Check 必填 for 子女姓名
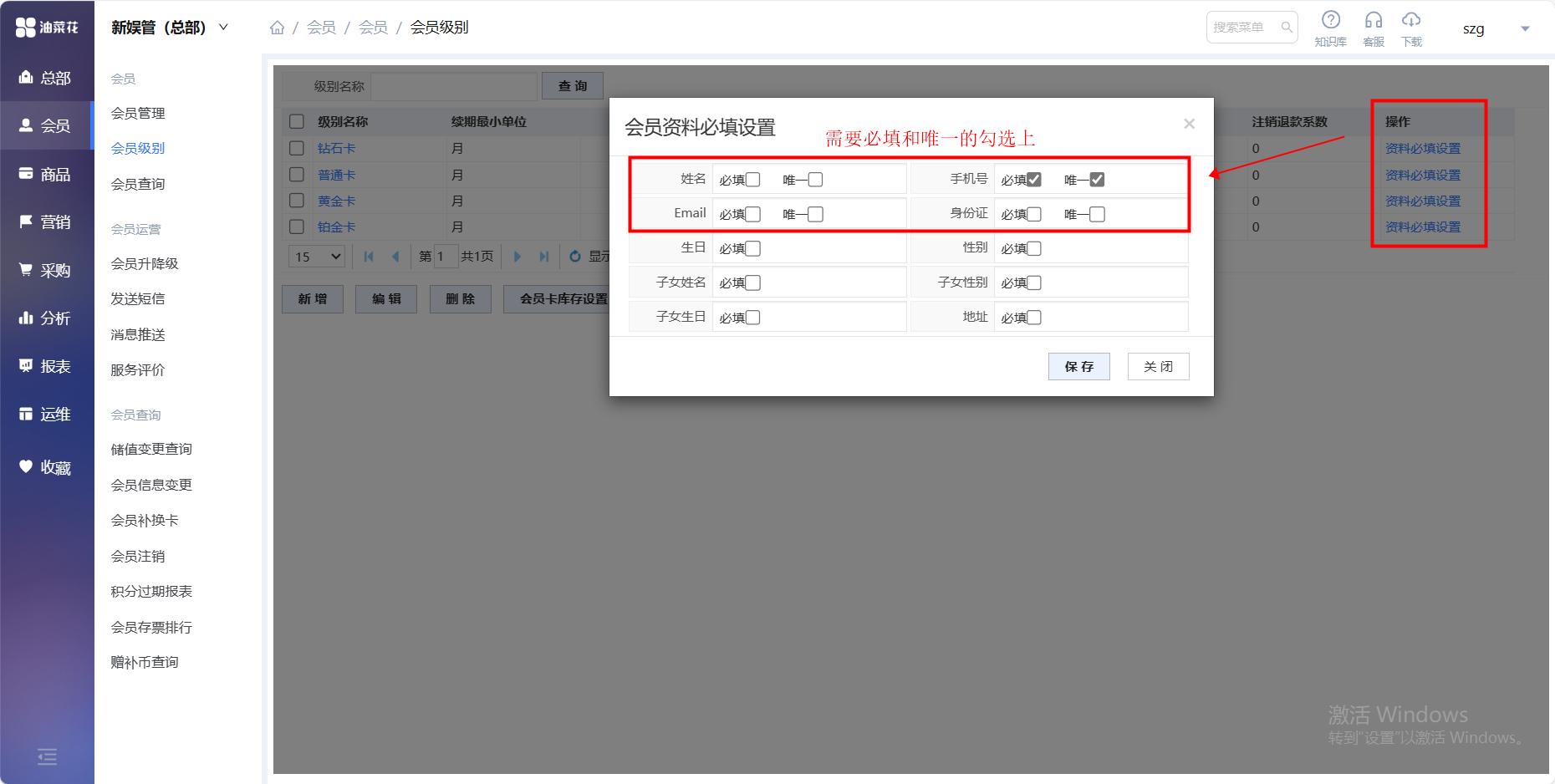1555x784 pixels. (x=752, y=283)
